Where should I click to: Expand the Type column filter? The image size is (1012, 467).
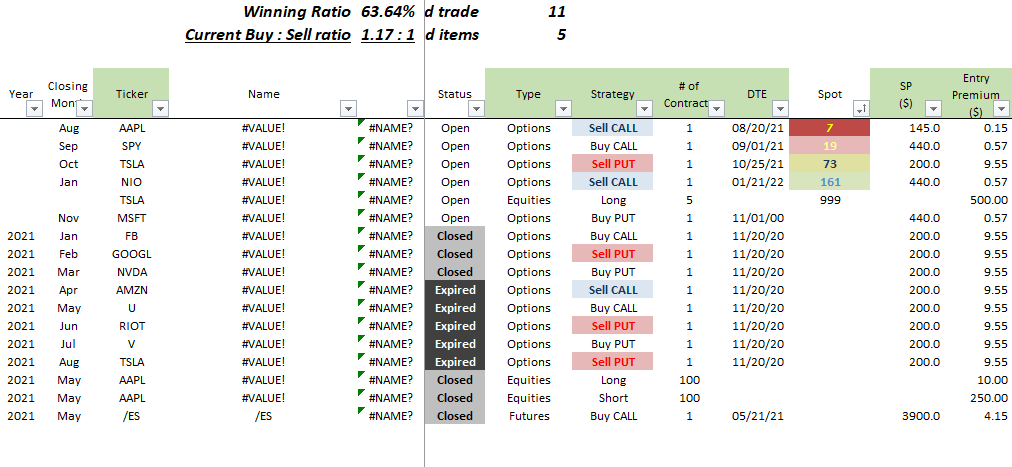pos(561,108)
